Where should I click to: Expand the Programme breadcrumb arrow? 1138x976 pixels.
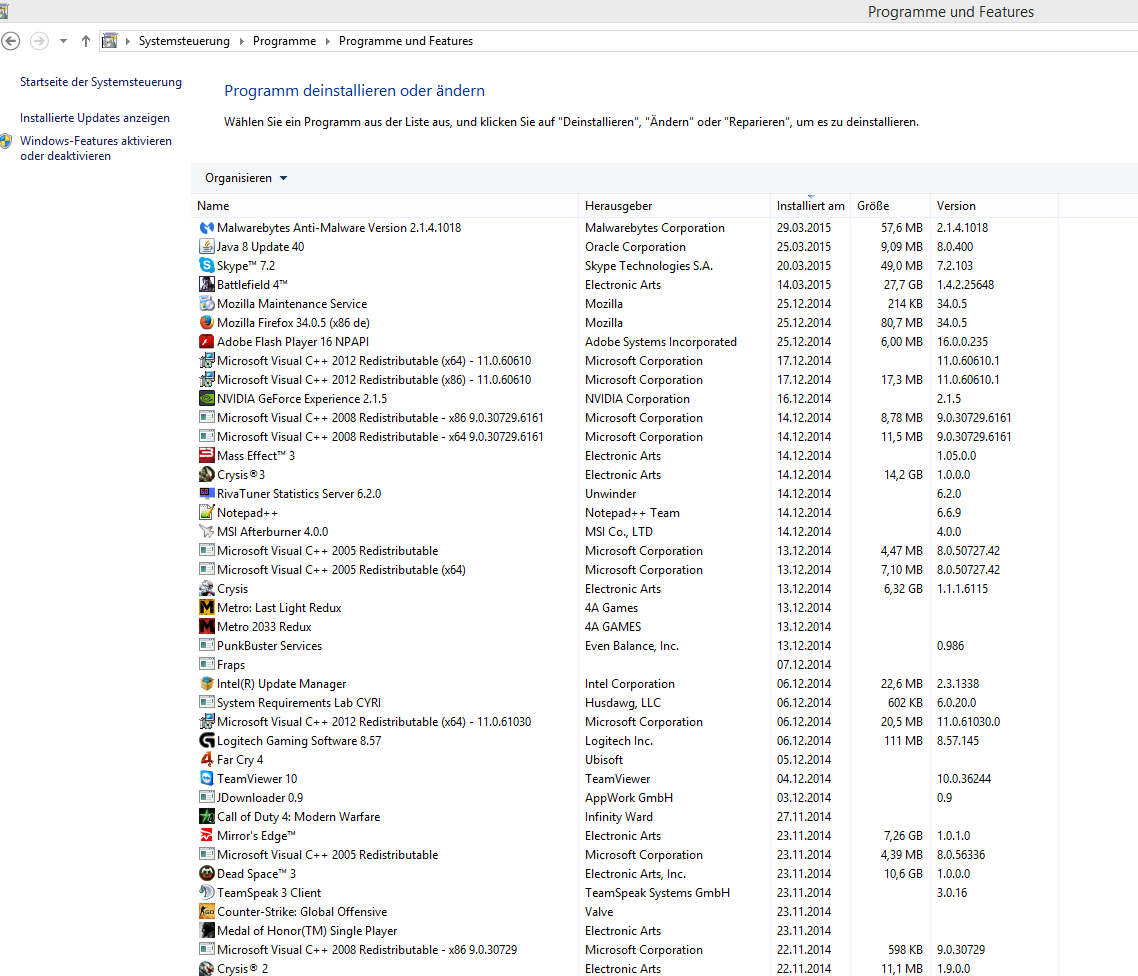pyautogui.click(x=327, y=41)
